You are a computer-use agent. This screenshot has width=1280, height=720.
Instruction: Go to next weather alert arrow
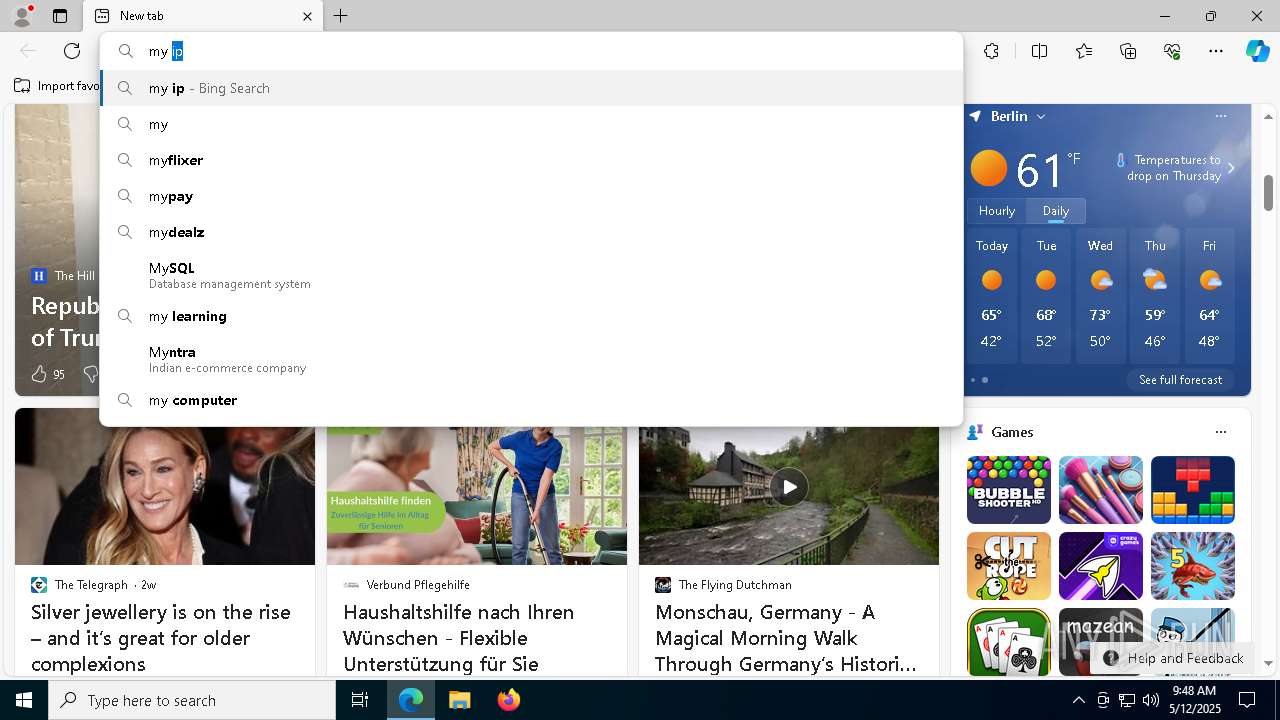point(1231,168)
